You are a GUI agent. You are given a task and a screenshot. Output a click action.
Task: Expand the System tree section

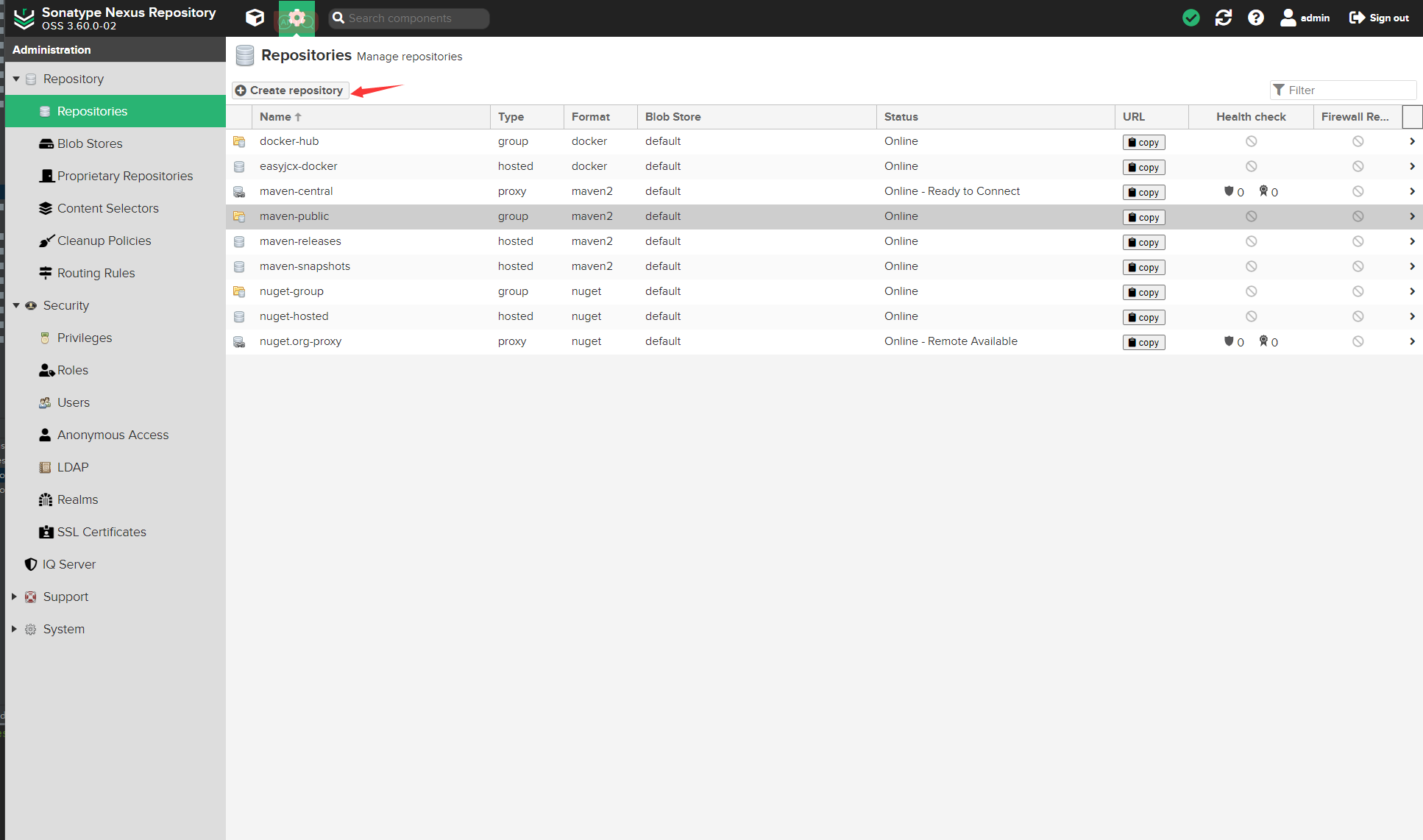click(x=14, y=629)
